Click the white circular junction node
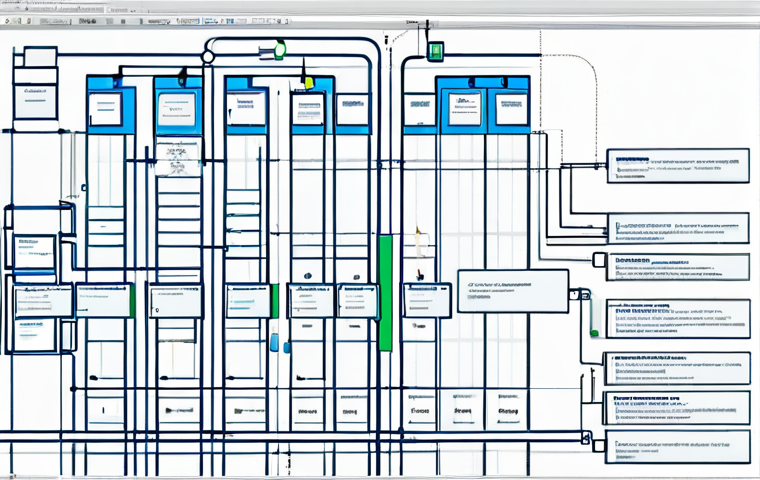 pos(207,57)
